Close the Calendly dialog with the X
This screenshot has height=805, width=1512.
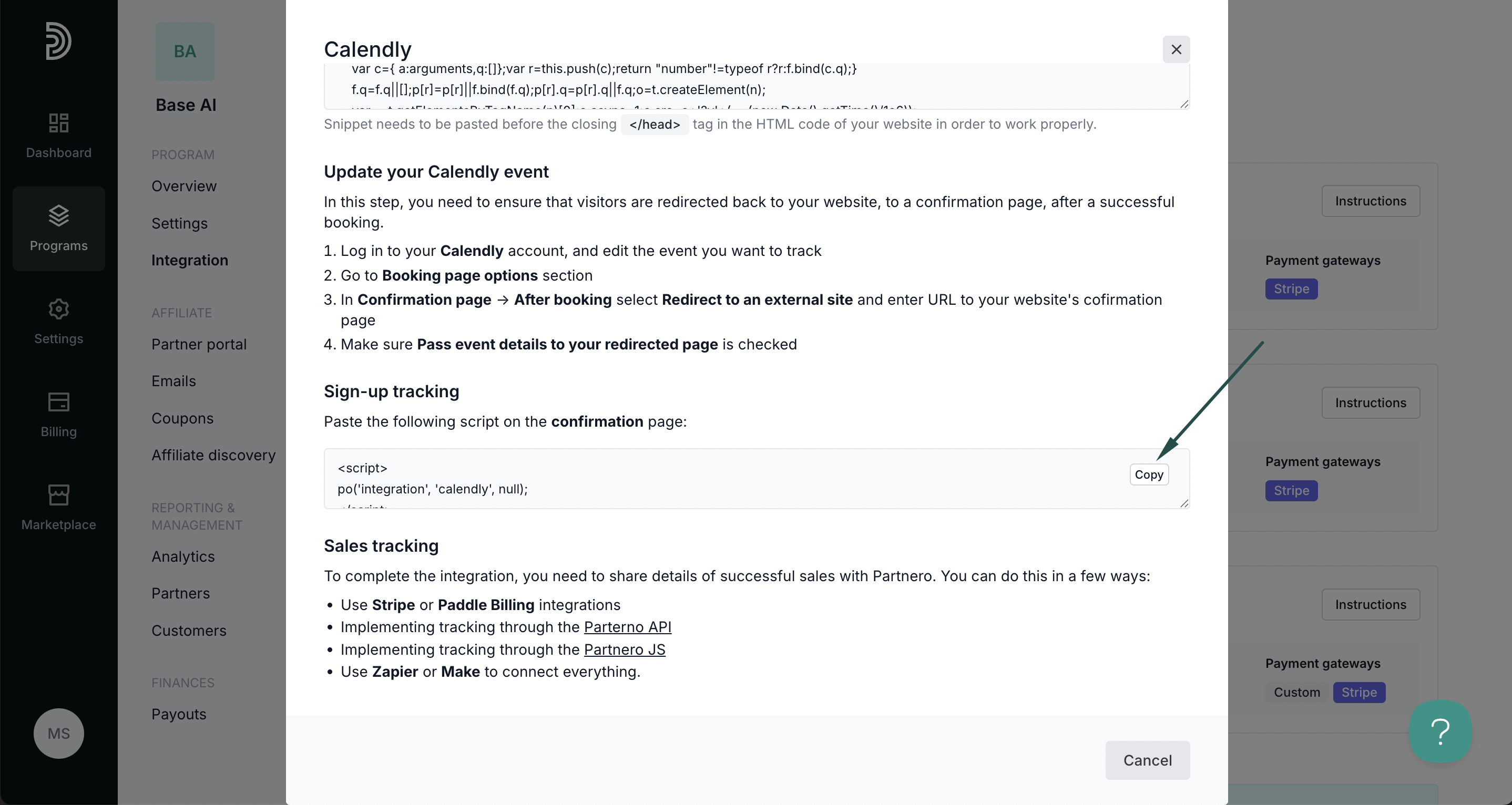click(1176, 49)
